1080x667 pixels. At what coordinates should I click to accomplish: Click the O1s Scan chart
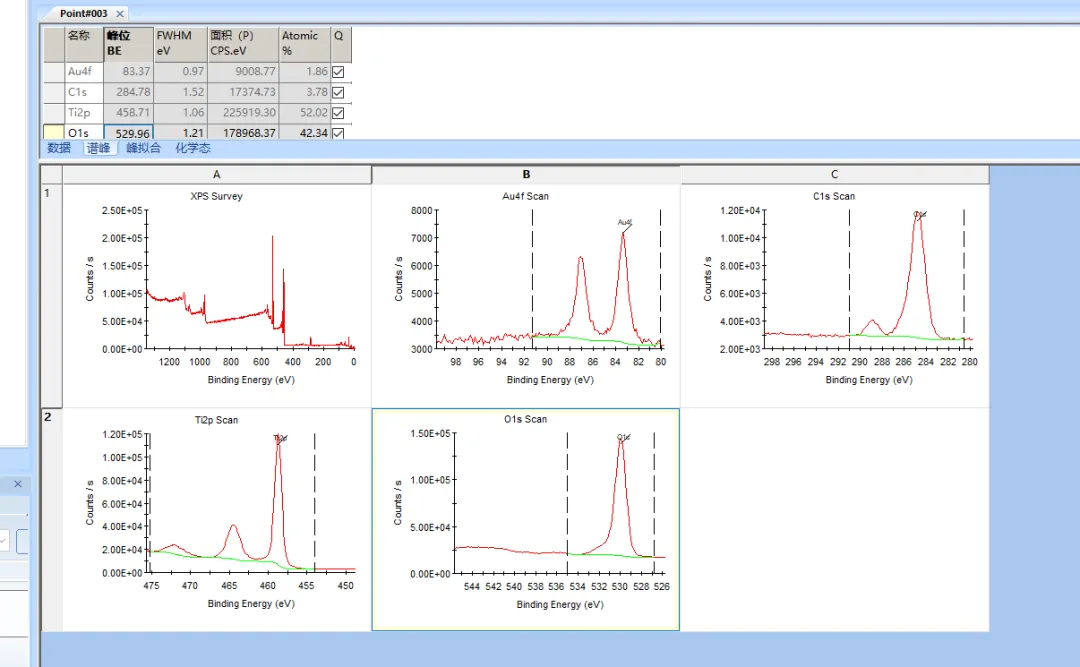pyautogui.click(x=526, y=518)
